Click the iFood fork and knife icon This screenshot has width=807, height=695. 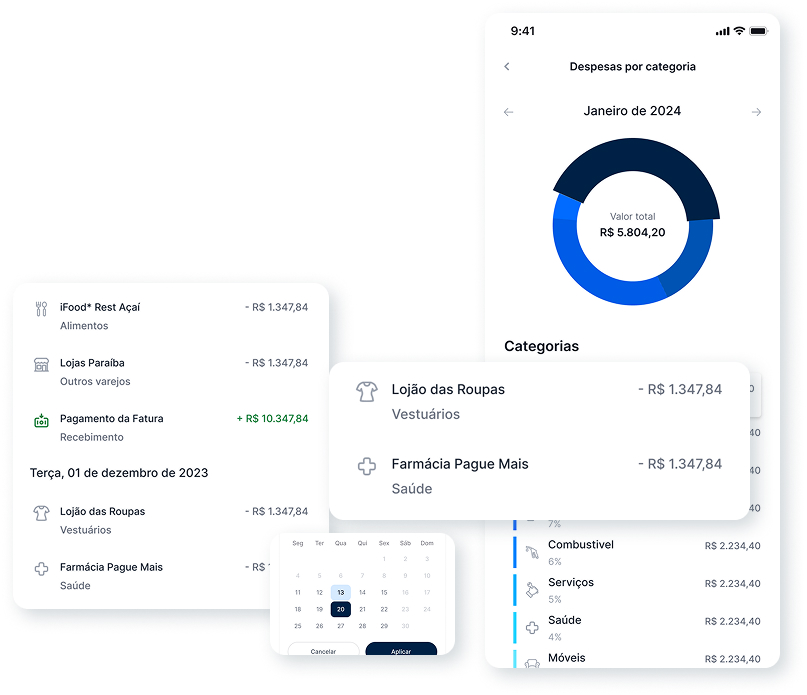tap(41, 308)
